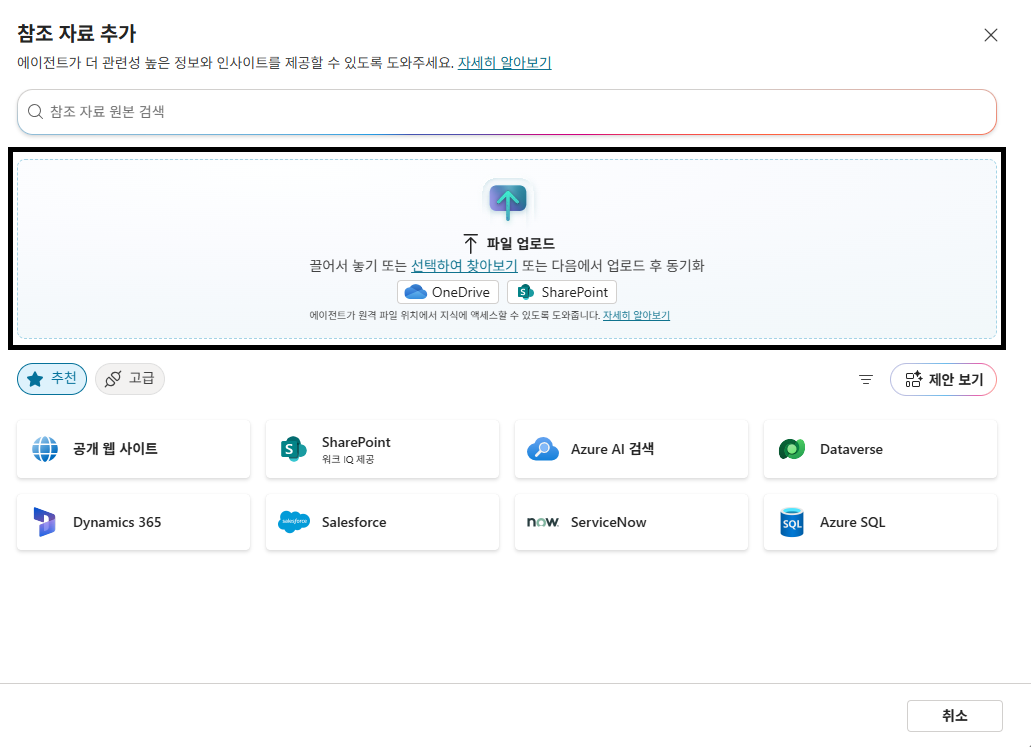
Task: Open the filter lines icon
Action: pyautogui.click(x=866, y=379)
